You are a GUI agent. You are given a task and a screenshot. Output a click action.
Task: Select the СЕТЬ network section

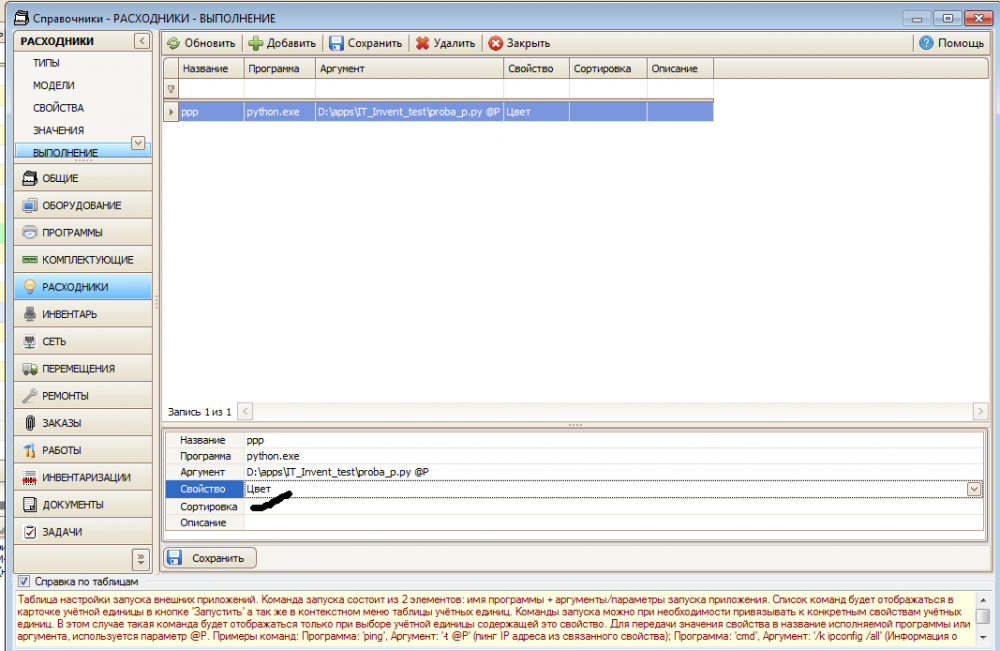[x=83, y=341]
